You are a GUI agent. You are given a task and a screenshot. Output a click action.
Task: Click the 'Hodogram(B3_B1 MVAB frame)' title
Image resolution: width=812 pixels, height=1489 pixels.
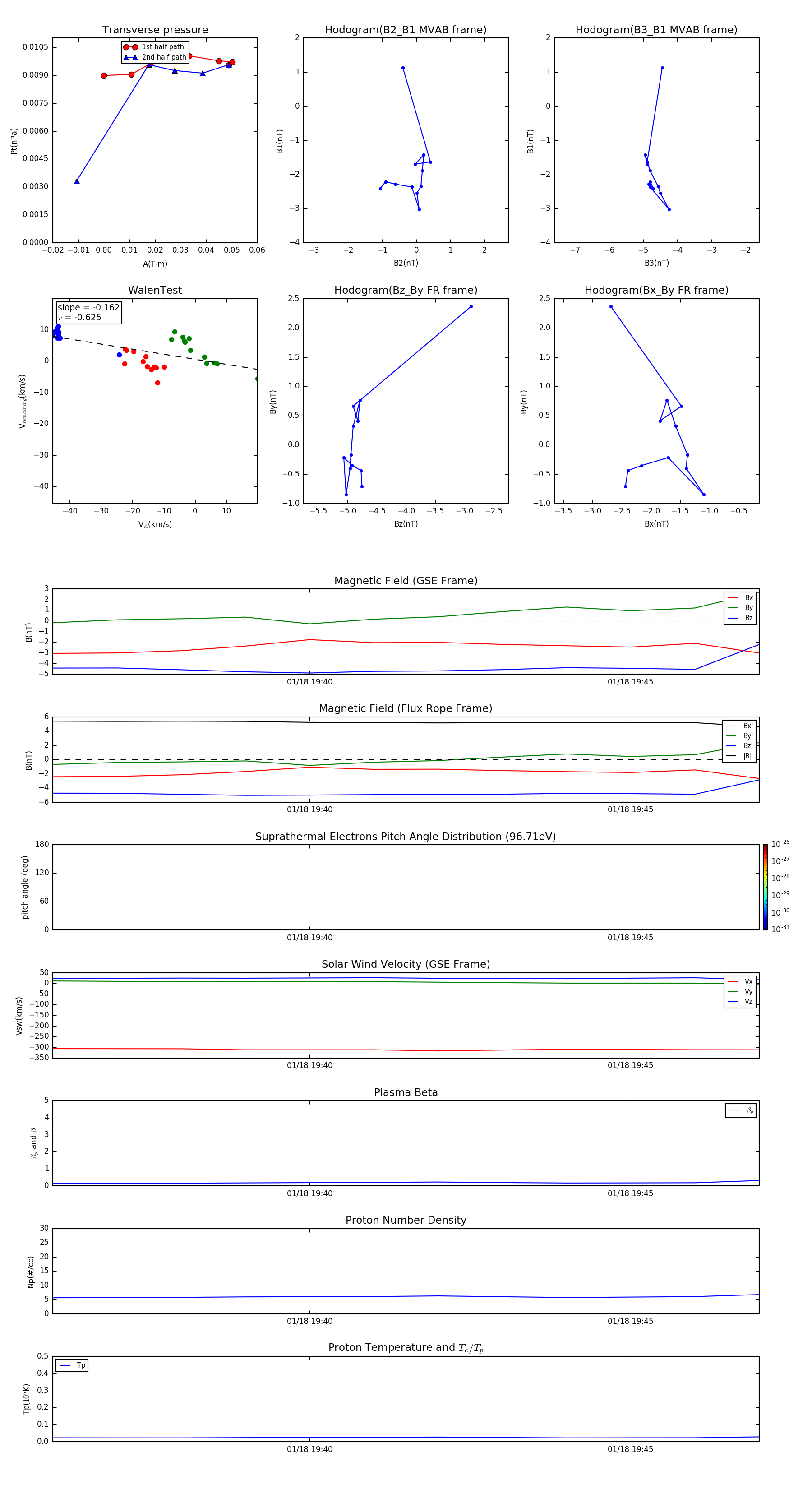pos(656,29)
